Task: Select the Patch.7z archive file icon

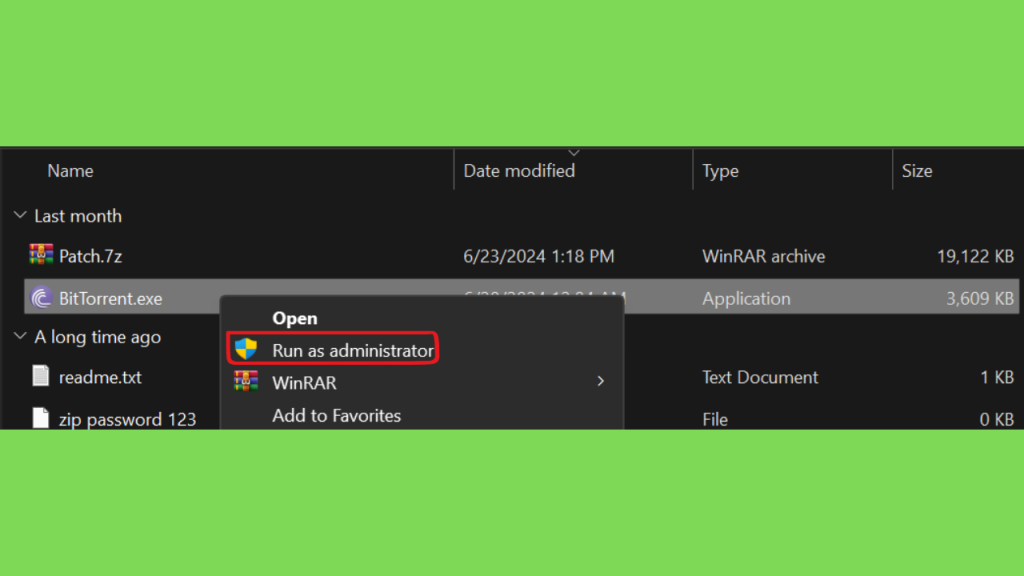Action: pos(40,256)
